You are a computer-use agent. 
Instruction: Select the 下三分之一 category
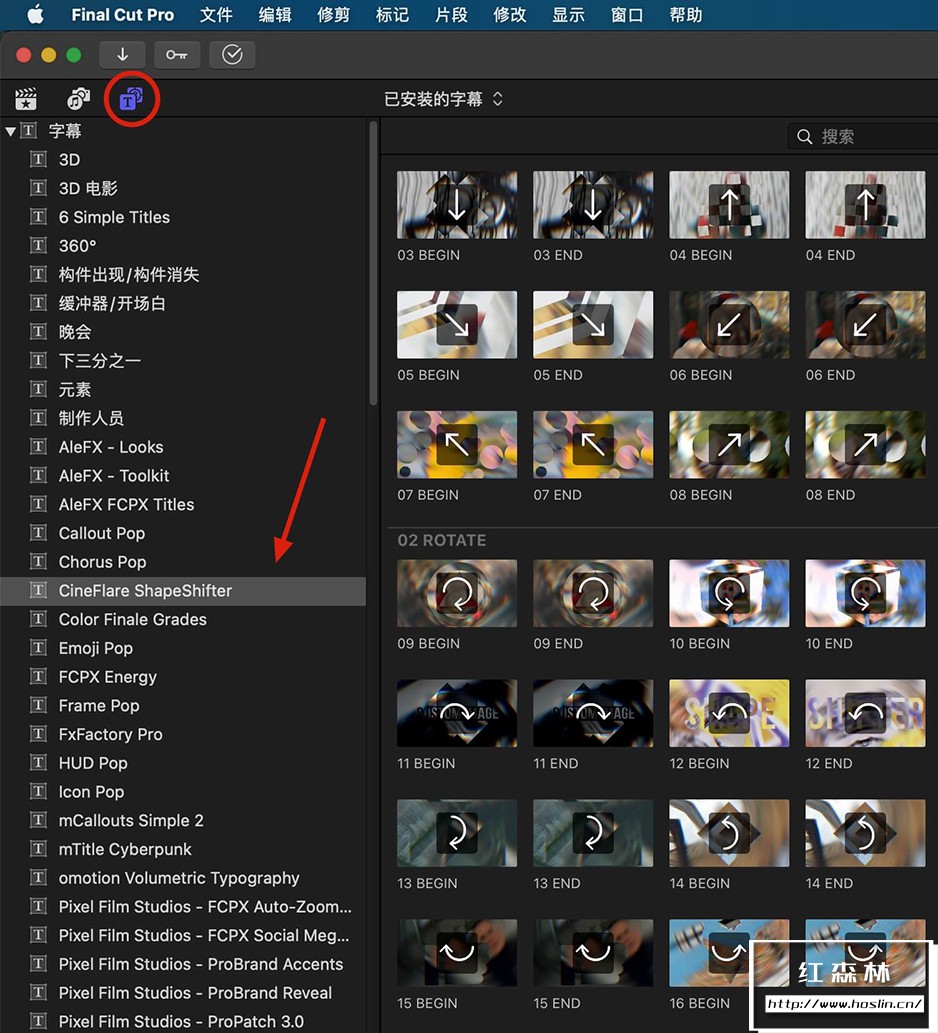point(183,360)
